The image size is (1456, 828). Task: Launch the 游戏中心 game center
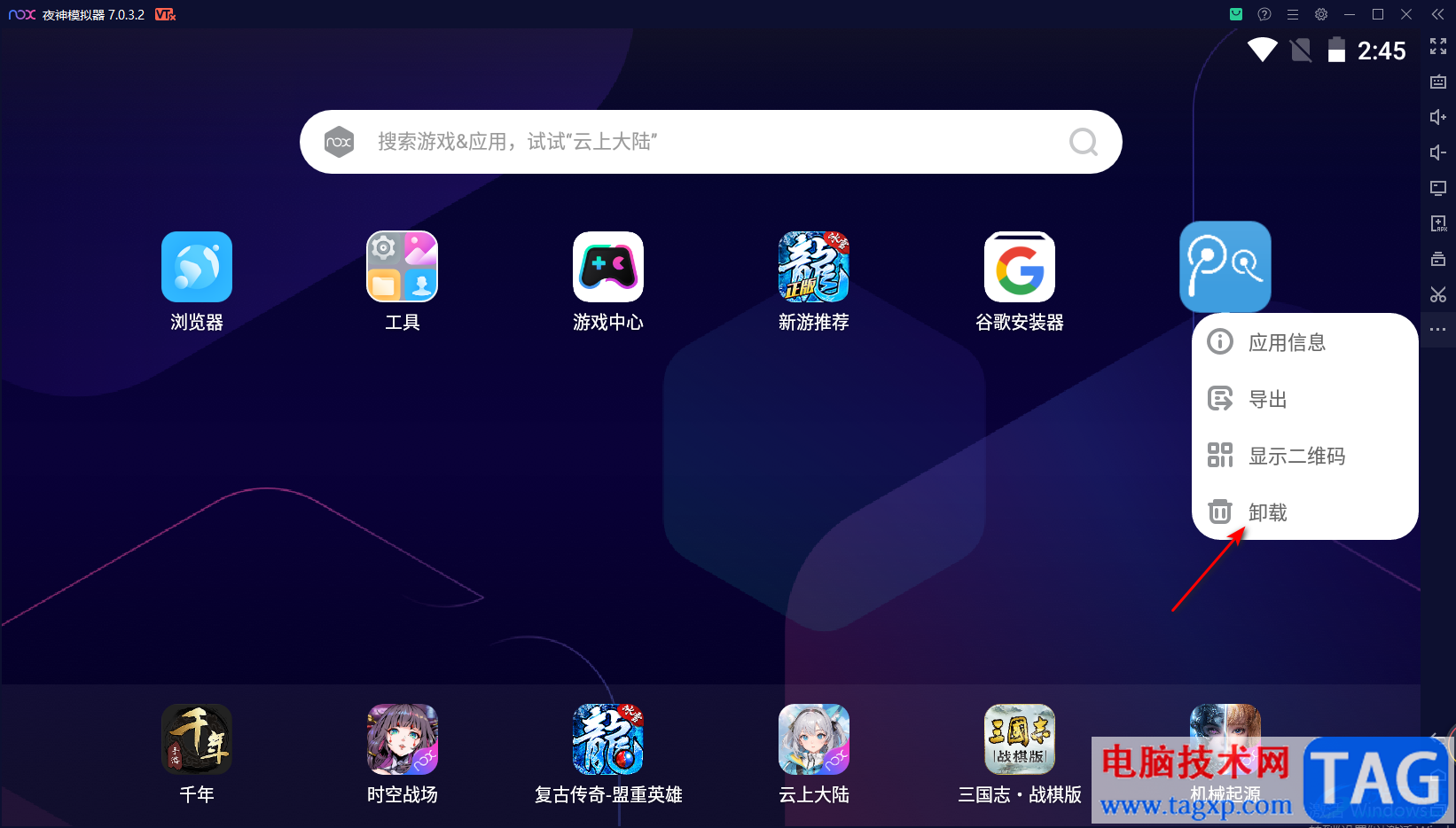[608, 267]
